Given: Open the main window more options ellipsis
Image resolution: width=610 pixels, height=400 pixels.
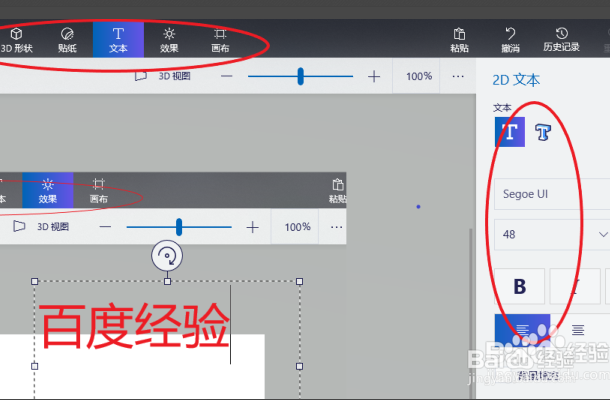Looking at the screenshot, I should tap(458, 76).
